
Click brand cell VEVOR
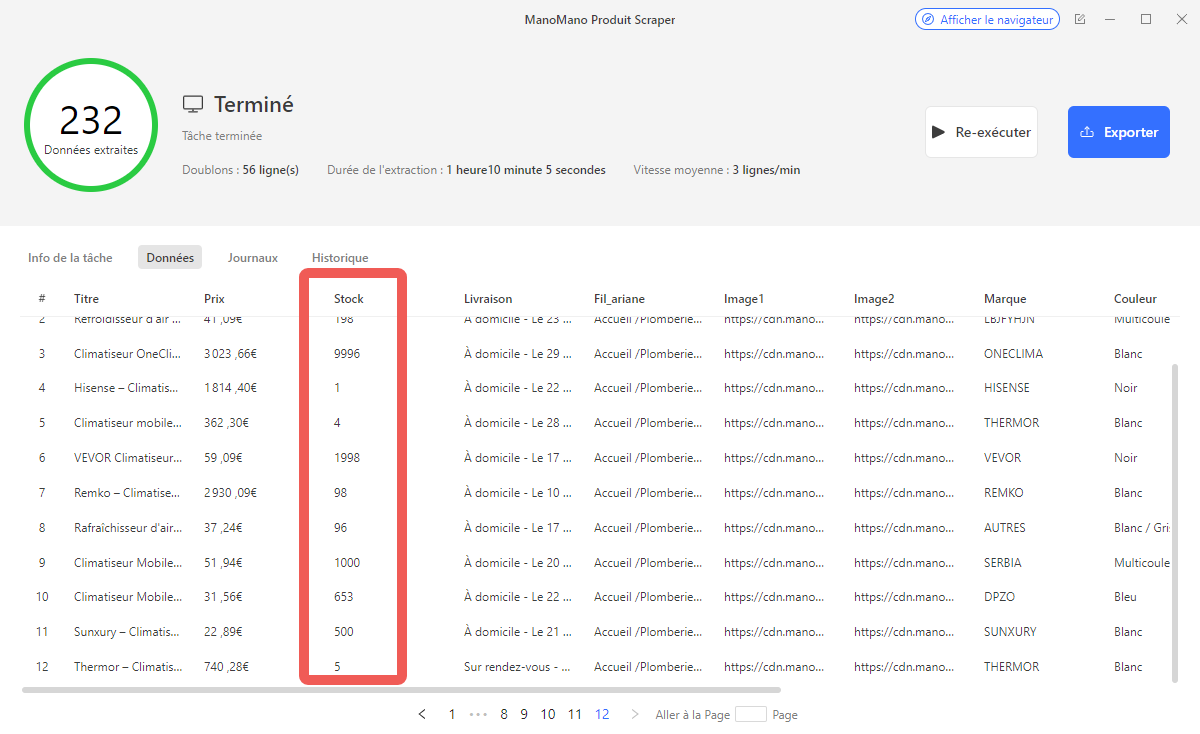tap(1003, 458)
